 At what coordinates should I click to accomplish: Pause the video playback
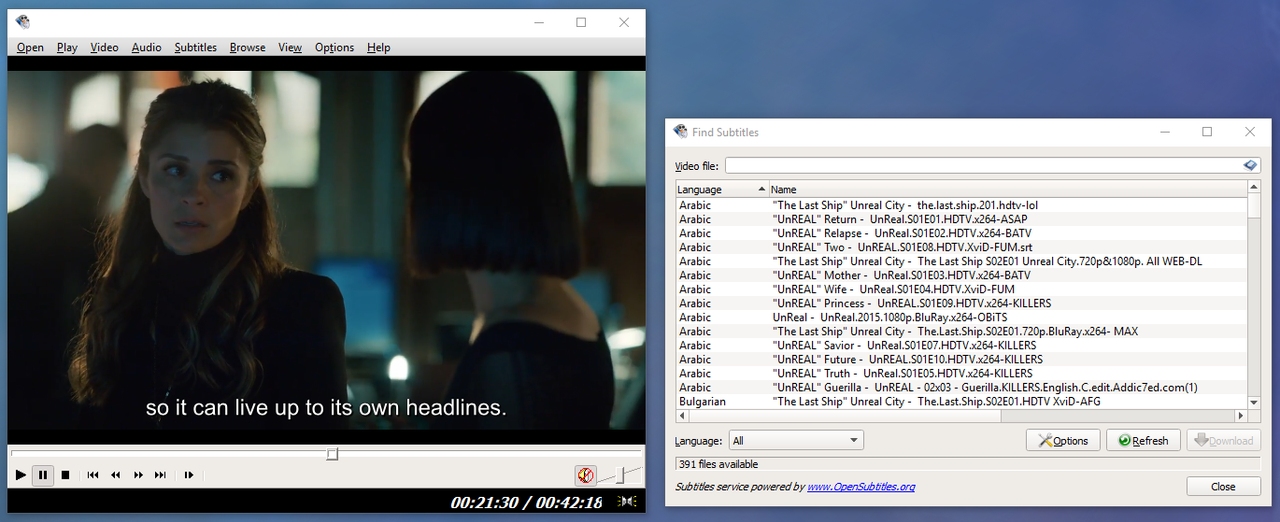42,475
